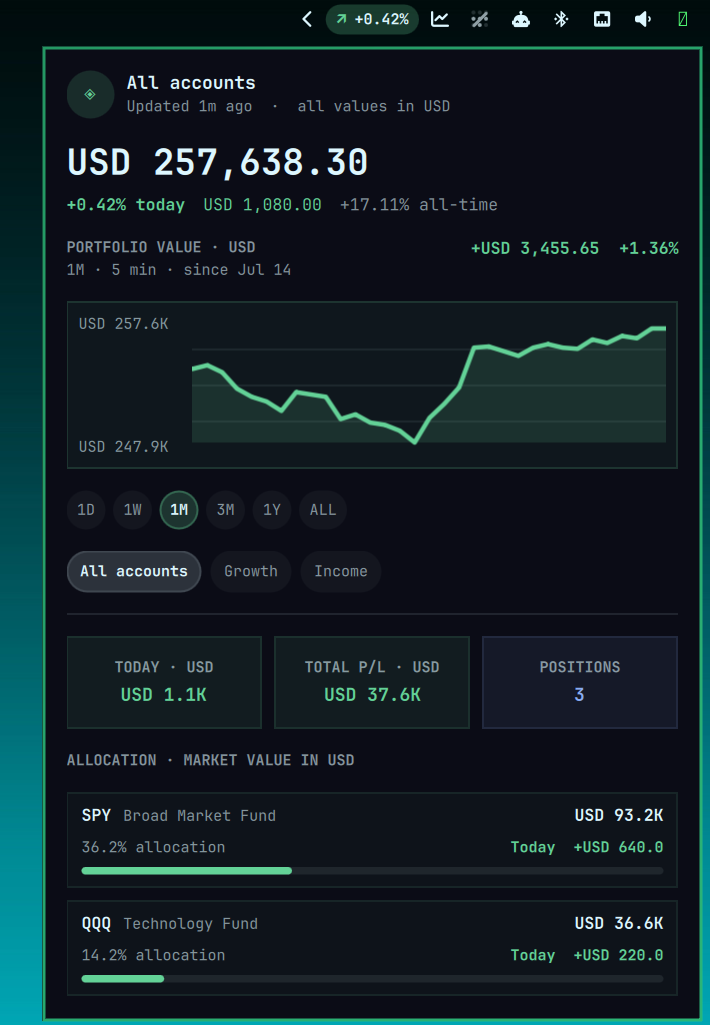This screenshot has width=710, height=1025.
Task: Open the robot assistant tray icon
Action: 520,19
